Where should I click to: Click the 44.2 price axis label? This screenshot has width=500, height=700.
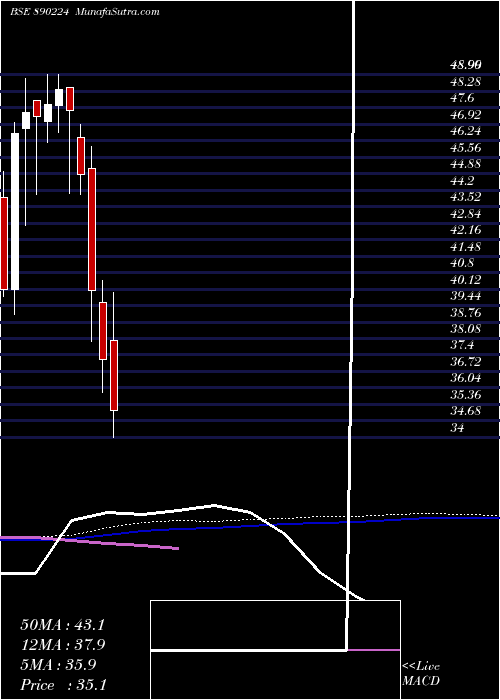pos(462,180)
